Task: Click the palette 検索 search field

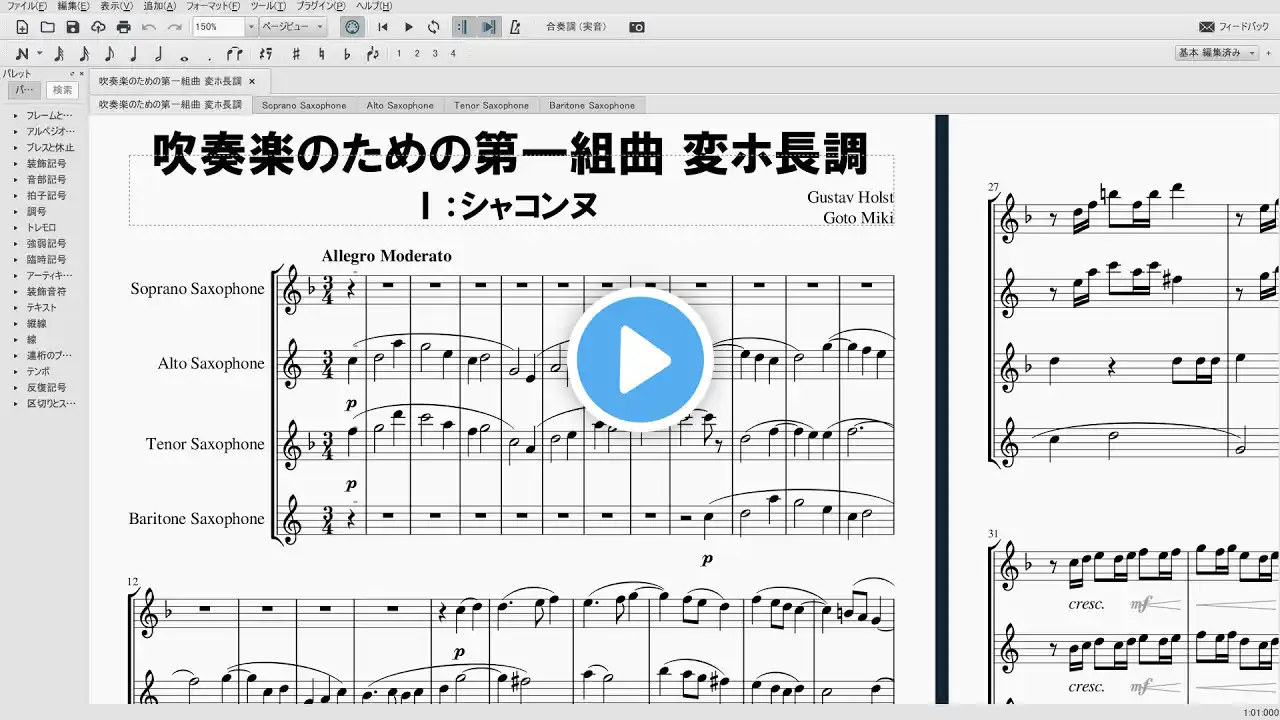Action: pyautogui.click(x=62, y=90)
